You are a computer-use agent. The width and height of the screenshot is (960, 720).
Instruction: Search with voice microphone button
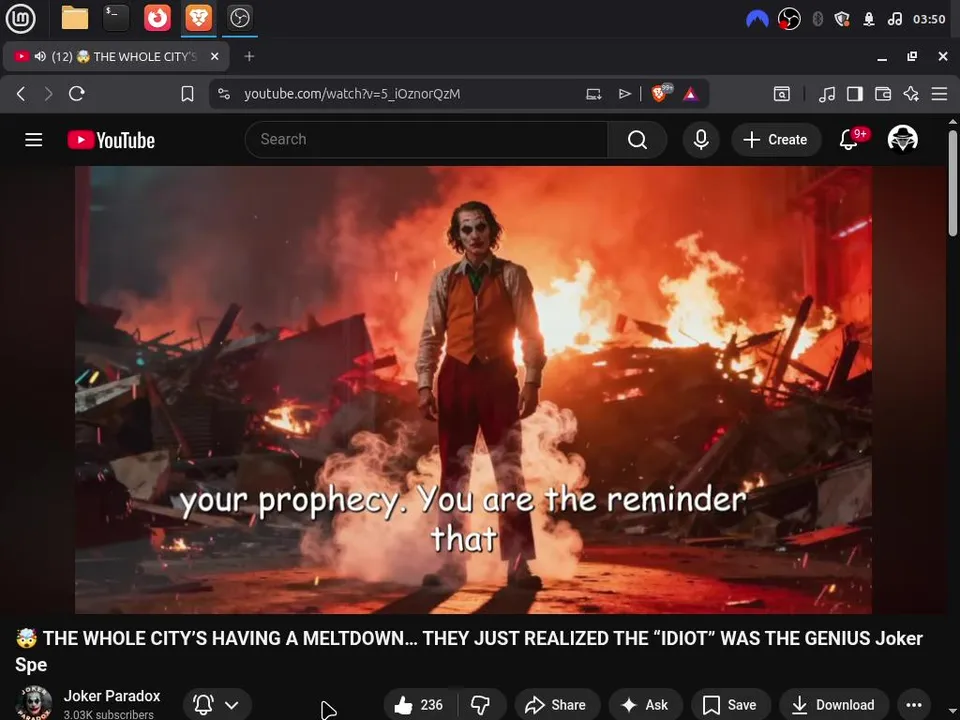pyautogui.click(x=701, y=140)
